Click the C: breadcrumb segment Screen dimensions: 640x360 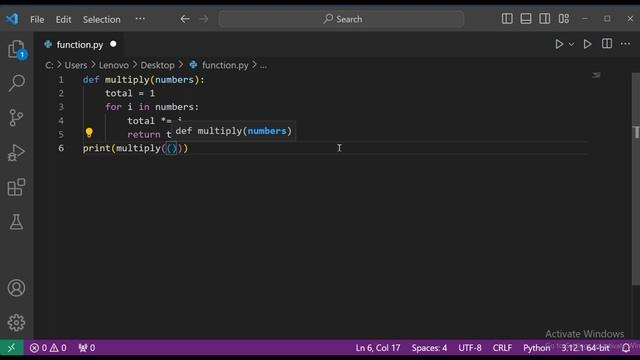click(x=49, y=65)
